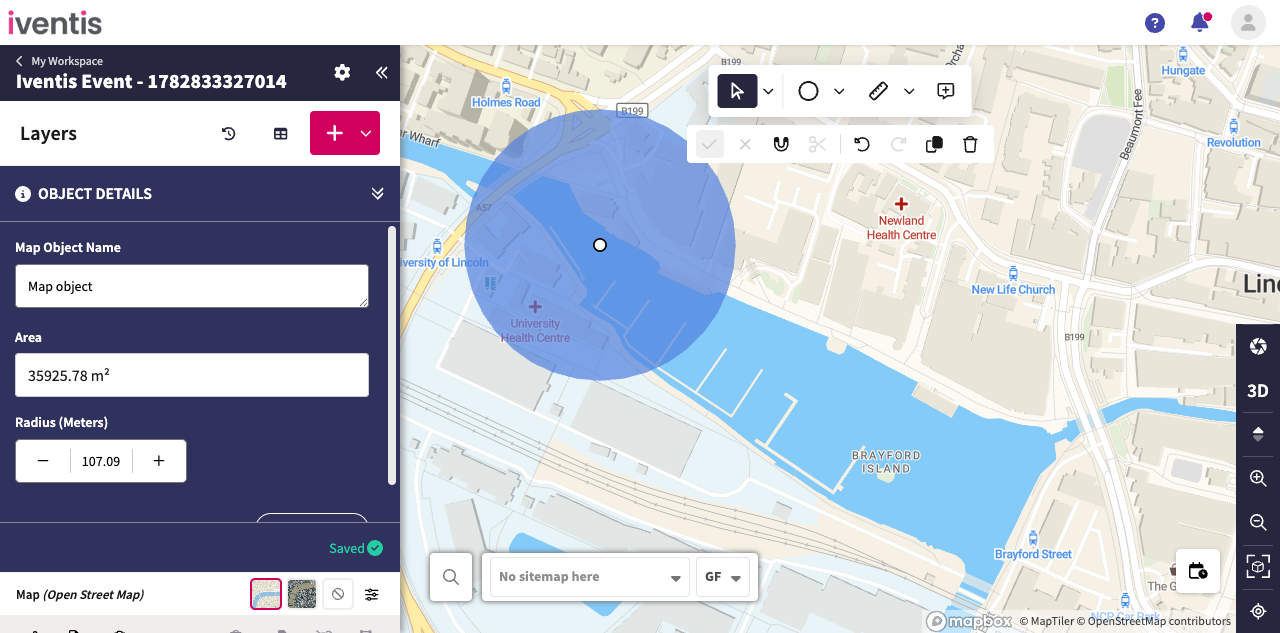The width and height of the screenshot is (1280, 633).
Task: Reset map bearing compass arrows
Action: (x=1258, y=434)
